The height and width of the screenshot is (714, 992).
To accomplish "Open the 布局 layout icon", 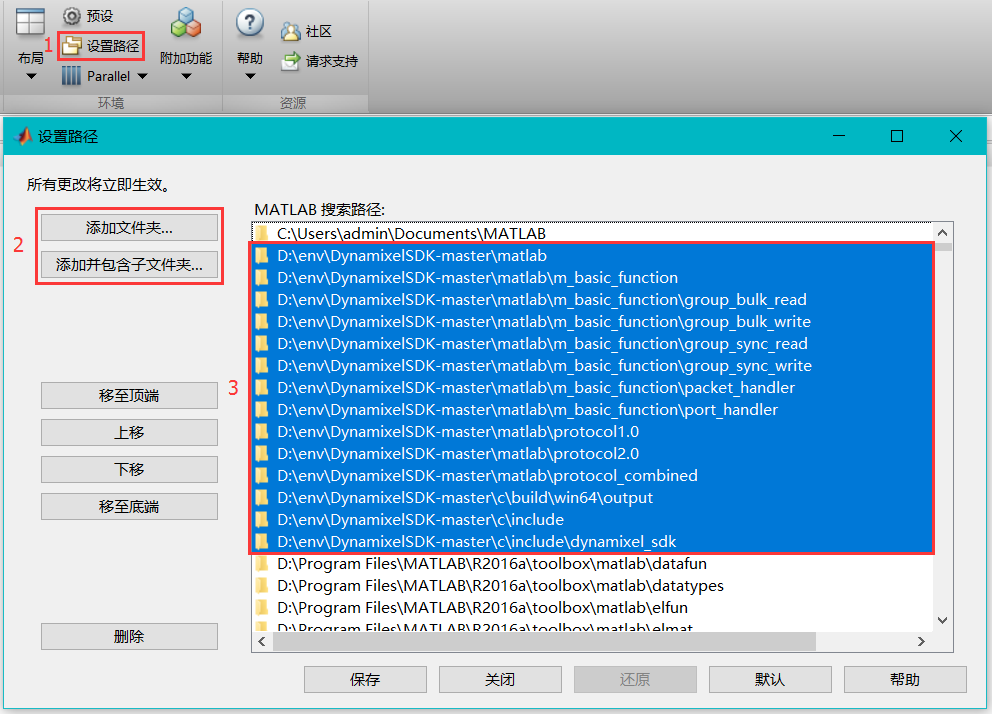I will point(30,22).
